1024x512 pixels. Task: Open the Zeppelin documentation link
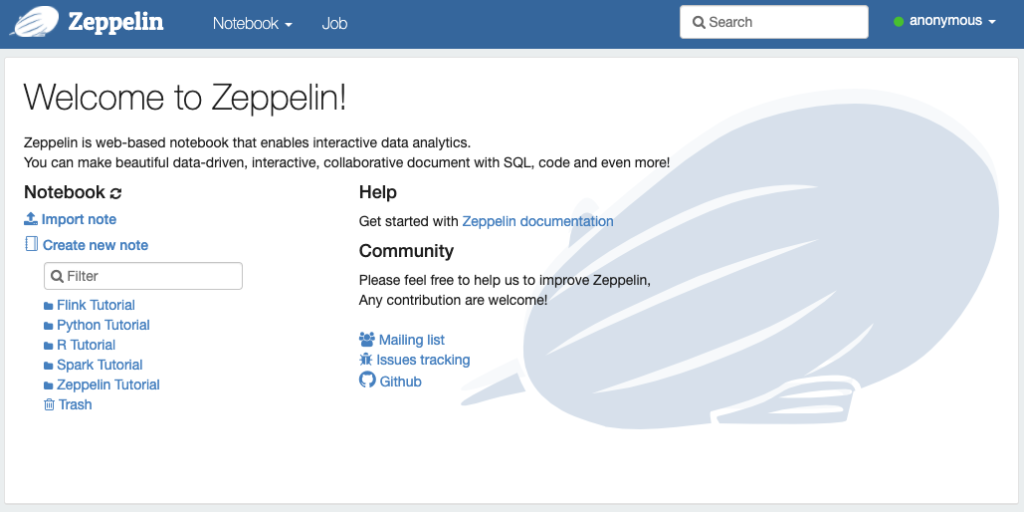click(537, 221)
